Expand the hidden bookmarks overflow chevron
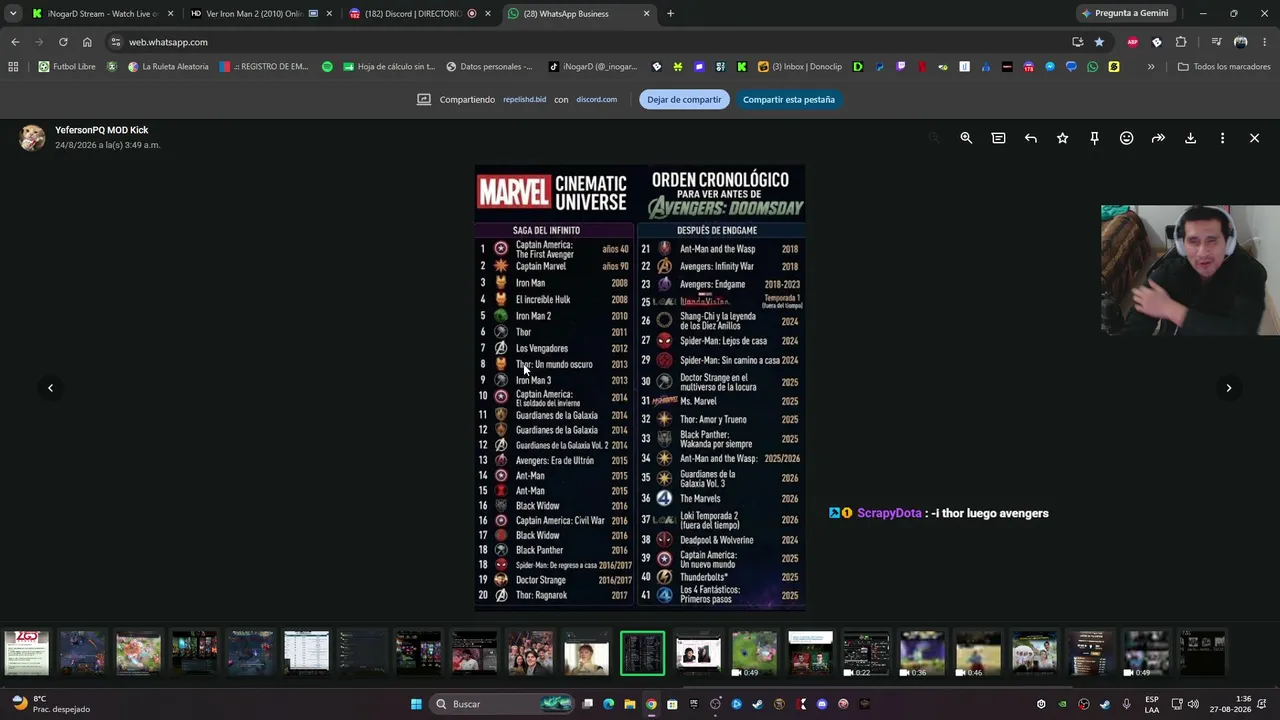 coord(1151,67)
